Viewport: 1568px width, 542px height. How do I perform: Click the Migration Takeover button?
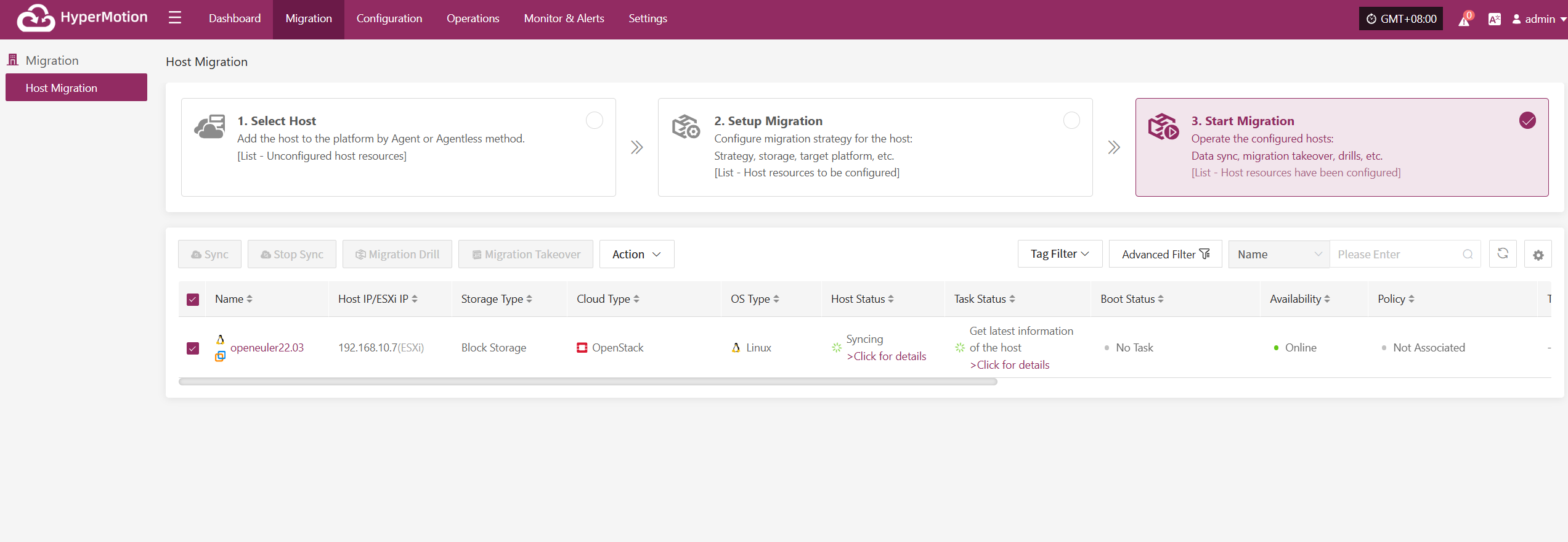[526, 254]
